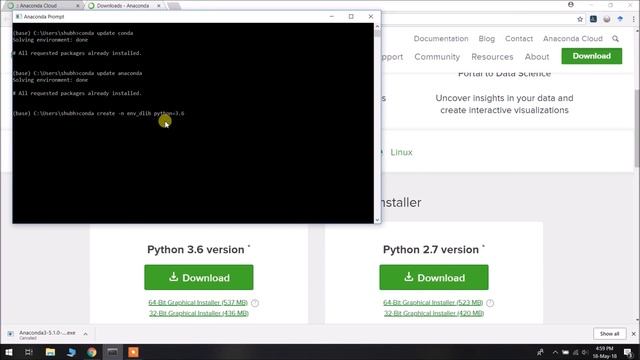The width and height of the screenshot is (640, 360).
Task: Click the search magnifier icon on Anaconda site
Action: tap(615, 39)
